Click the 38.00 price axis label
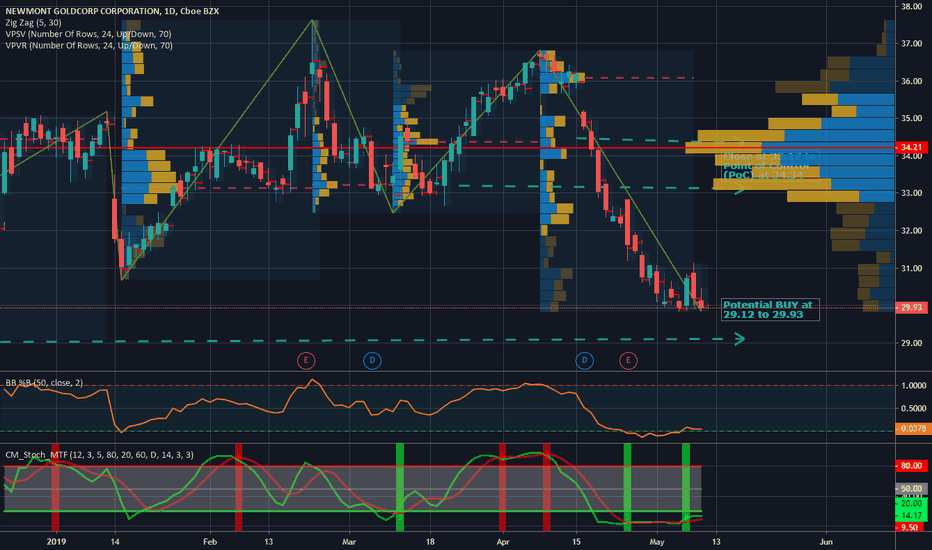The image size is (932, 550). tap(911, 7)
